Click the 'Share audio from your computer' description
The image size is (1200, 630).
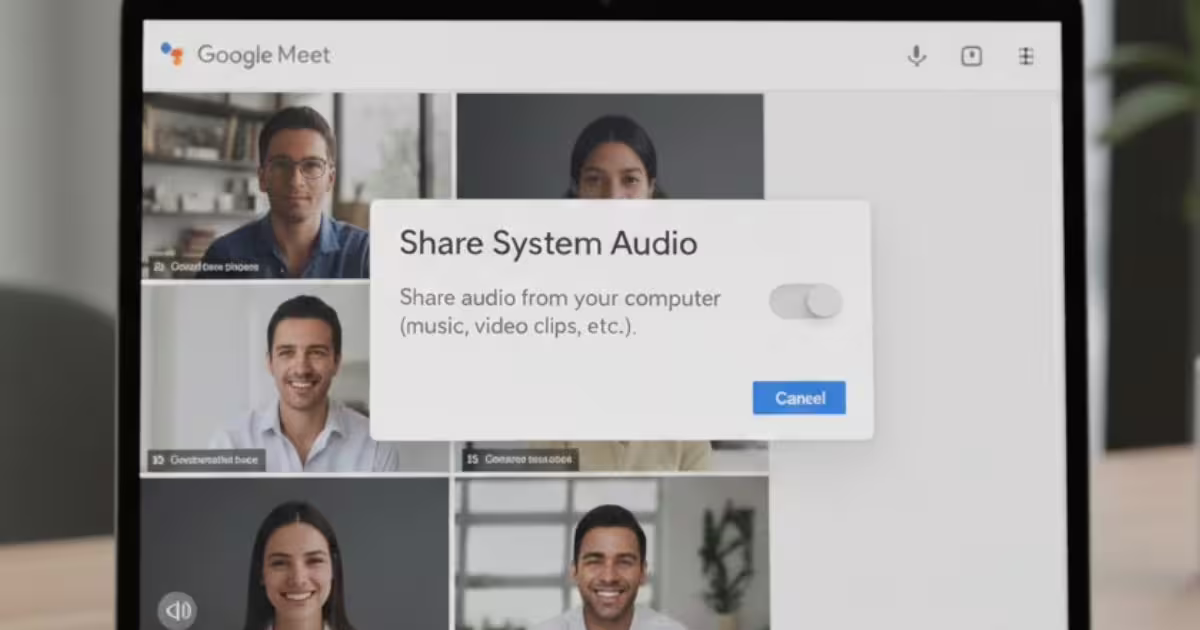pyautogui.click(x=560, y=312)
